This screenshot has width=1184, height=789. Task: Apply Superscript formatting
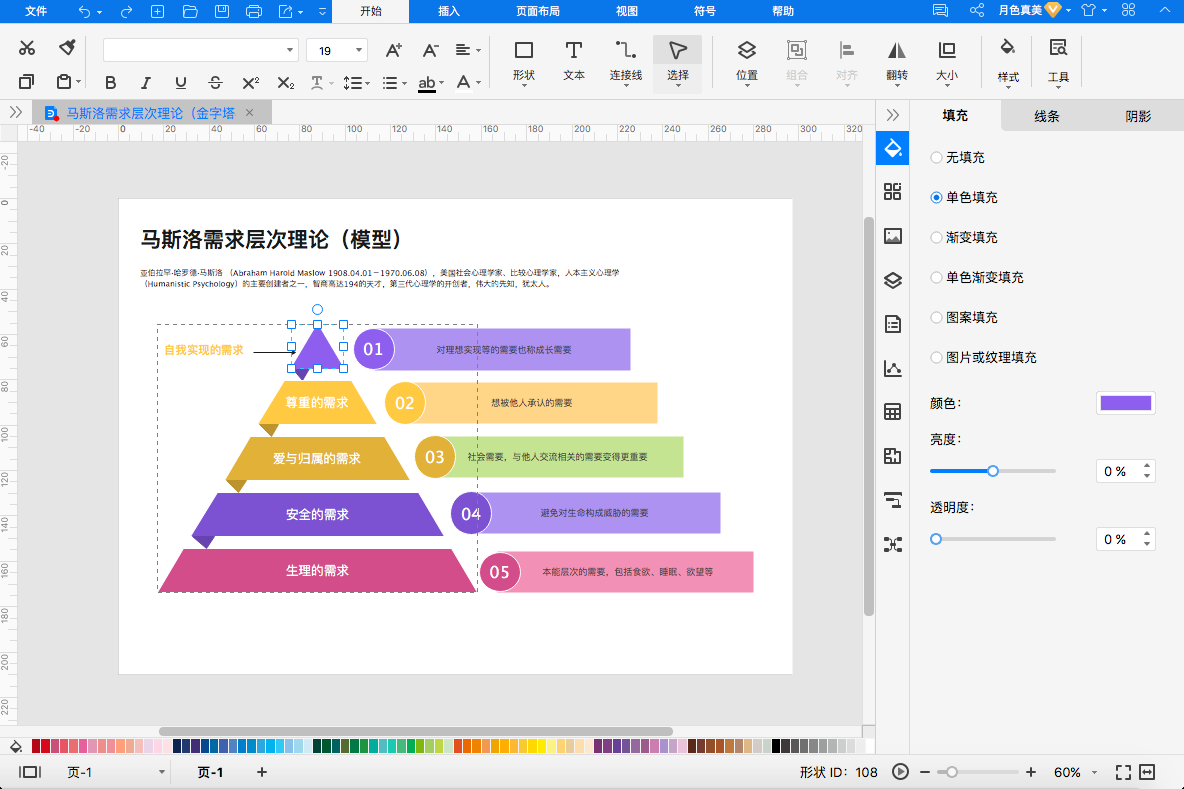click(x=251, y=82)
